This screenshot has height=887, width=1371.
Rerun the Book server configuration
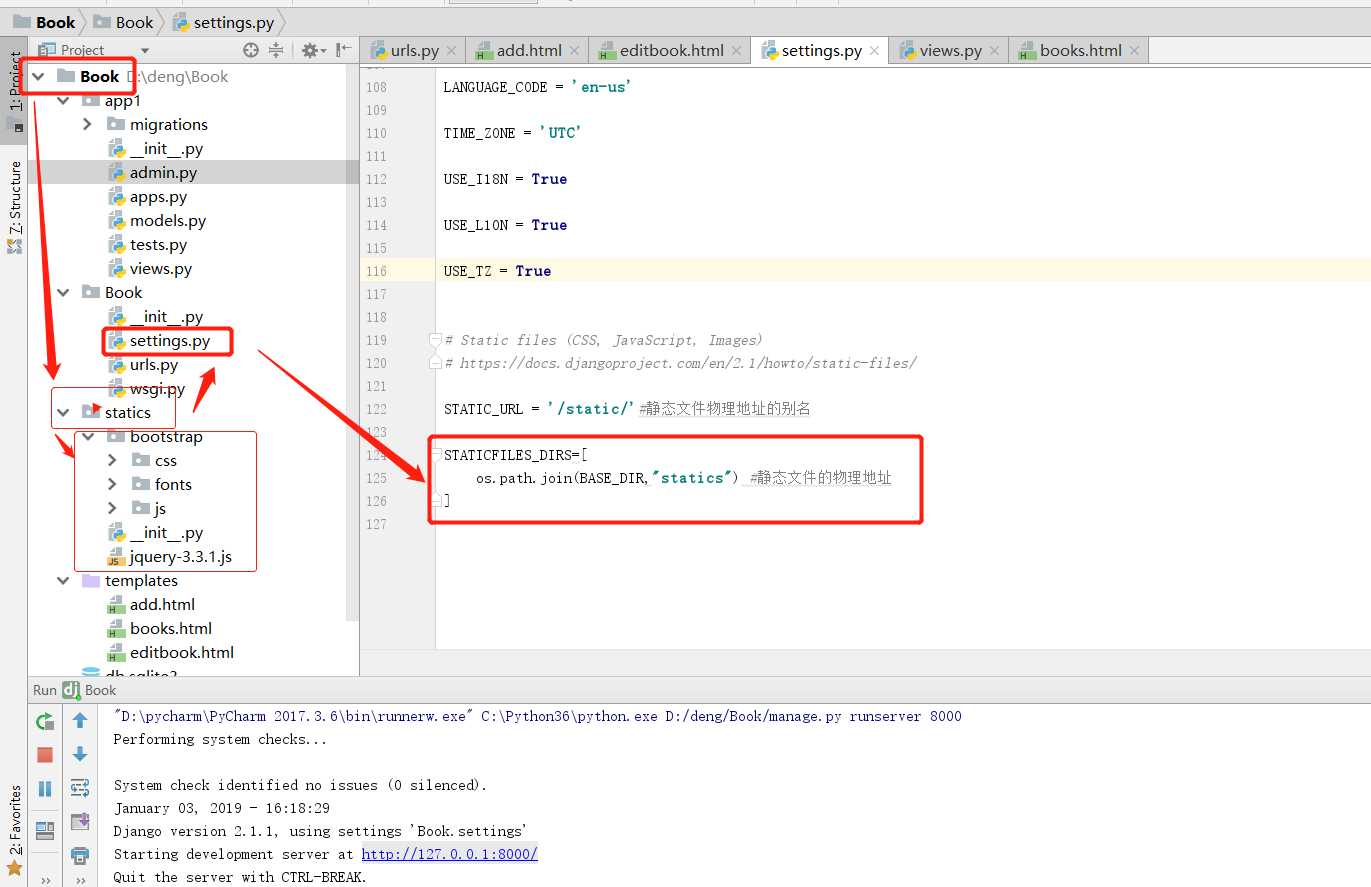[x=45, y=721]
